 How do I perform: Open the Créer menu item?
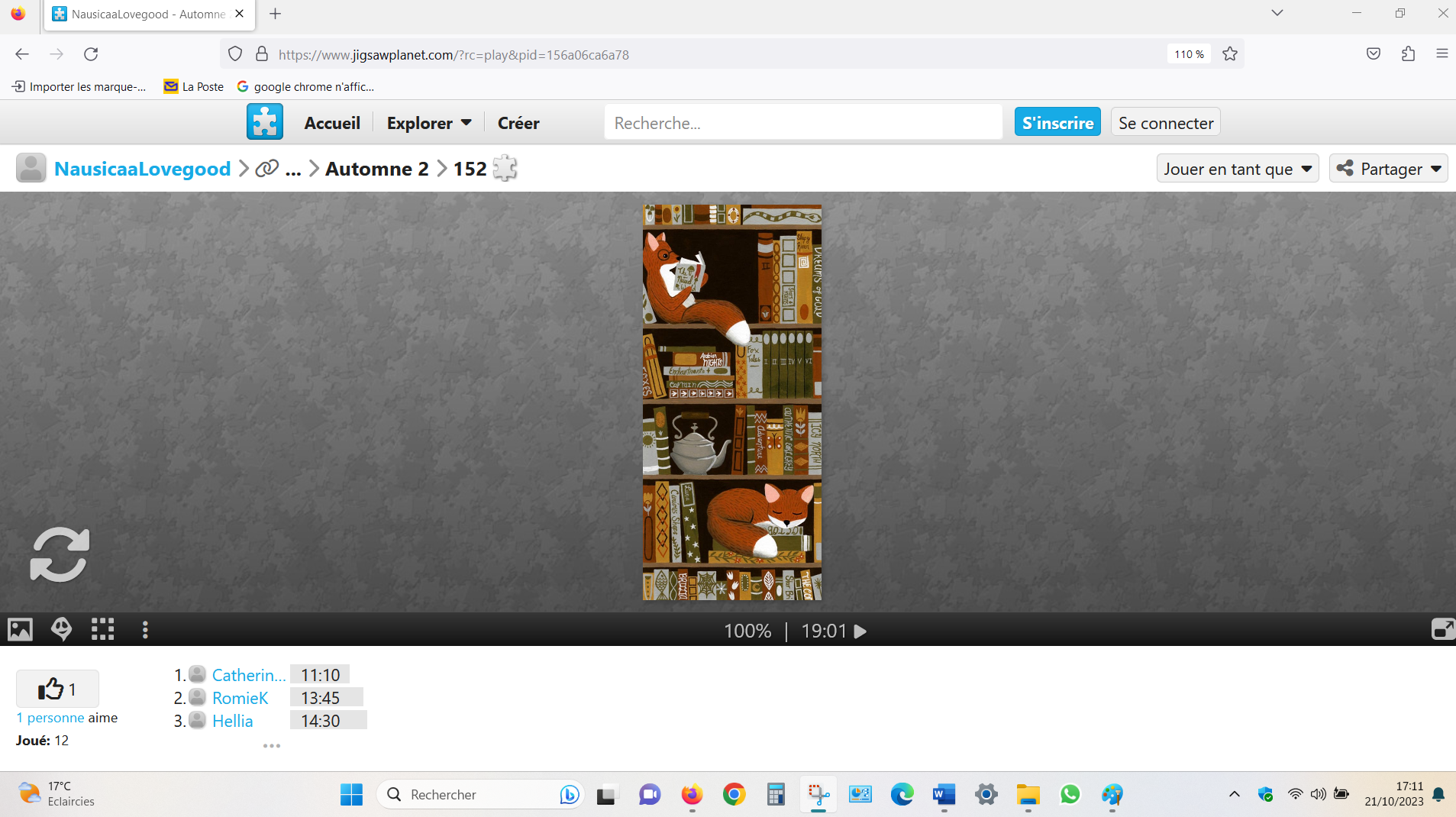click(518, 123)
